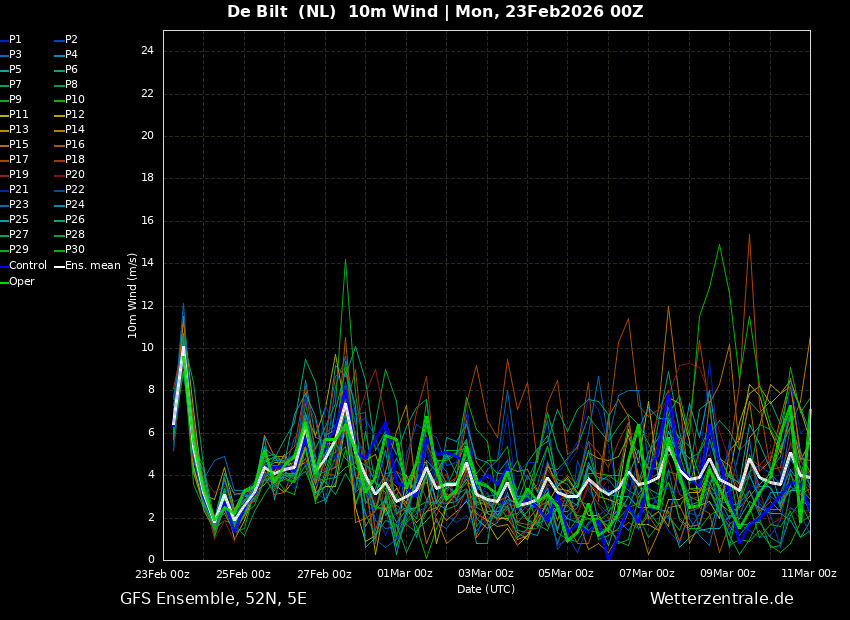Select the 05Mar 00z x-axis tick
Viewport: 850px width, 620px height.
(566, 574)
